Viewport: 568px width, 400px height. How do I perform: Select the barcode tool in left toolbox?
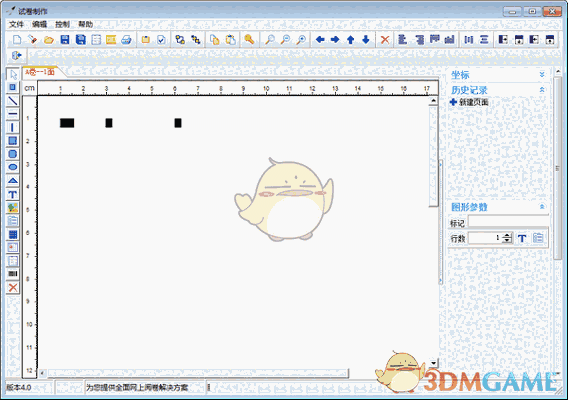pos(13,274)
